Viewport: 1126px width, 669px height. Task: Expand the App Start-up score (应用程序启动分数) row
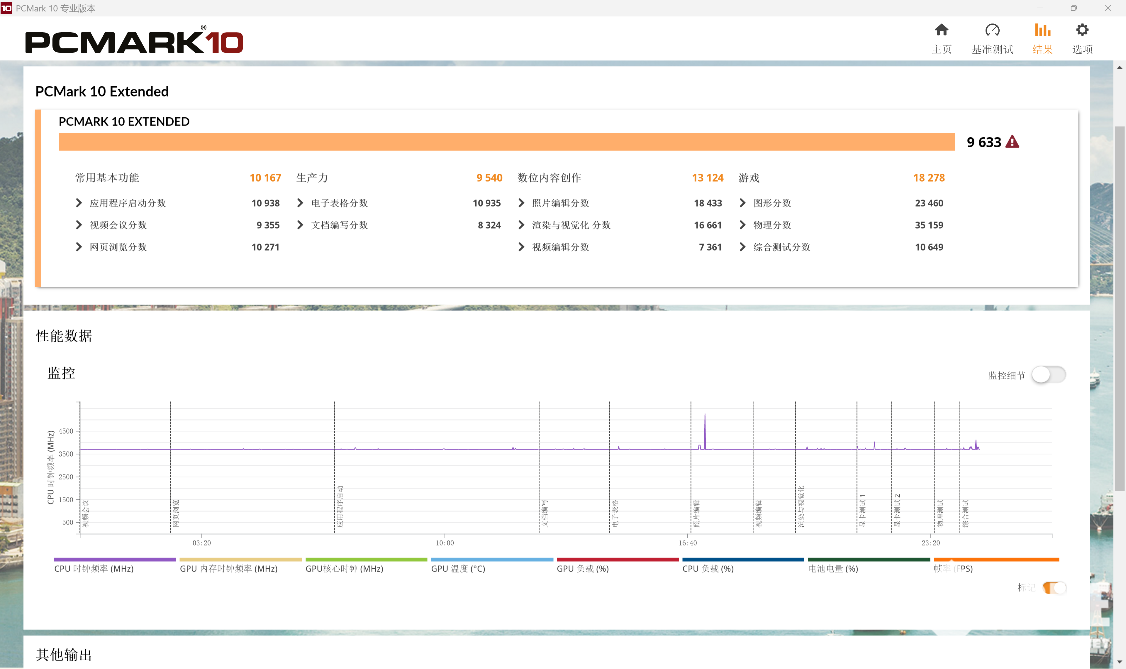click(x=80, y=203)
